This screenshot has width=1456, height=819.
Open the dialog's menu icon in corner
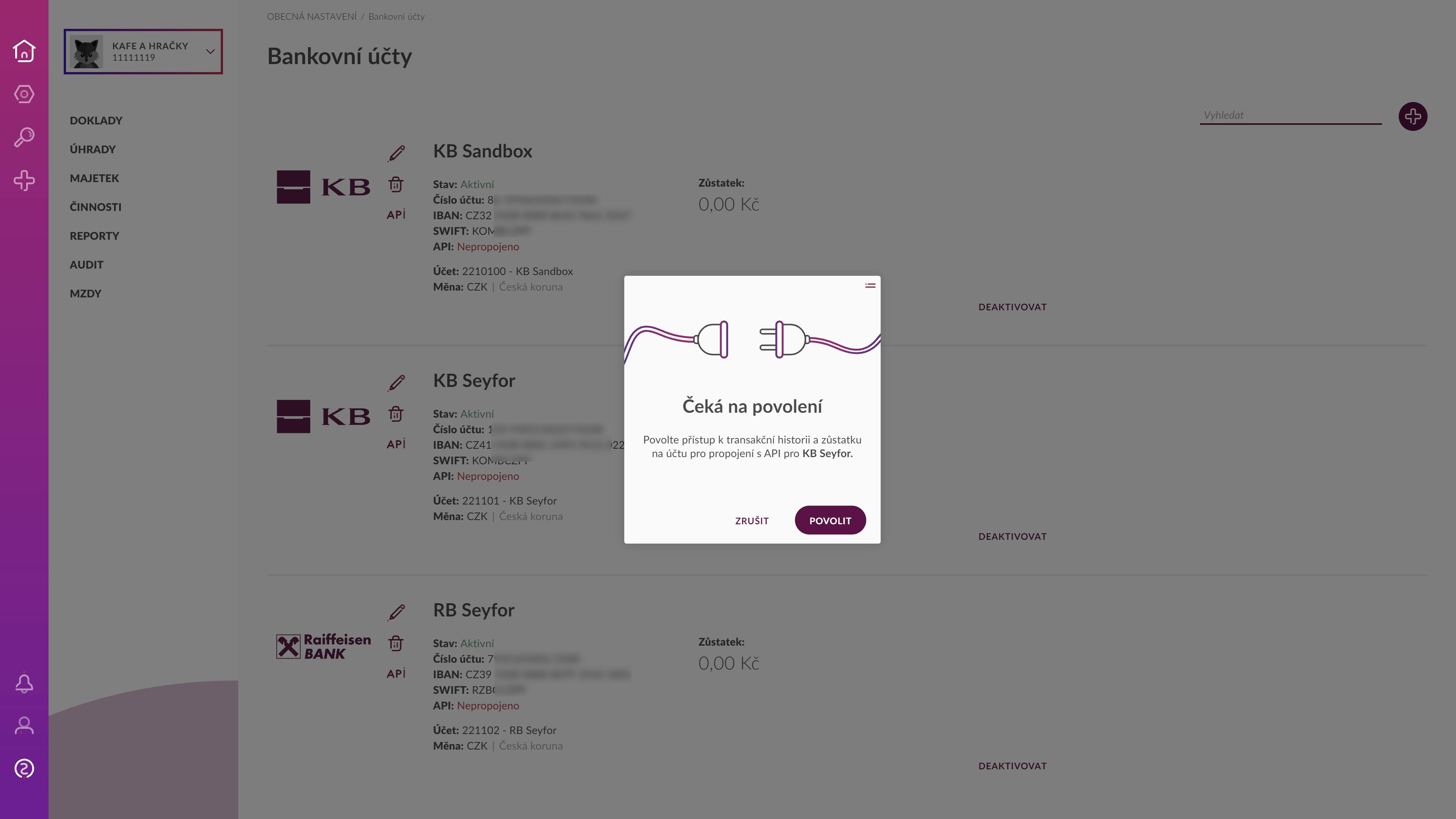pyautogui.click(x=870, y=286)
